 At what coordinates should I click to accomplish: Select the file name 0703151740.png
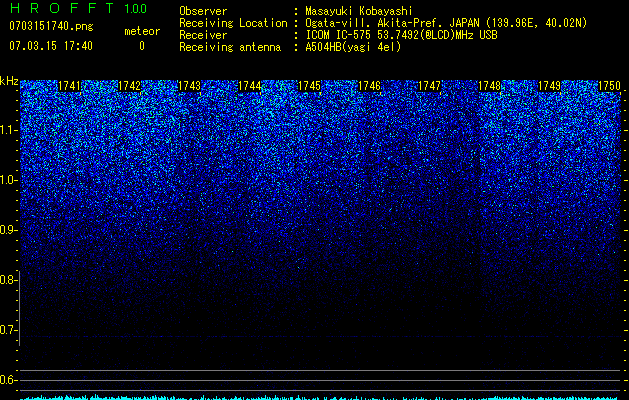pyautogui.click(x=51, y=26)
